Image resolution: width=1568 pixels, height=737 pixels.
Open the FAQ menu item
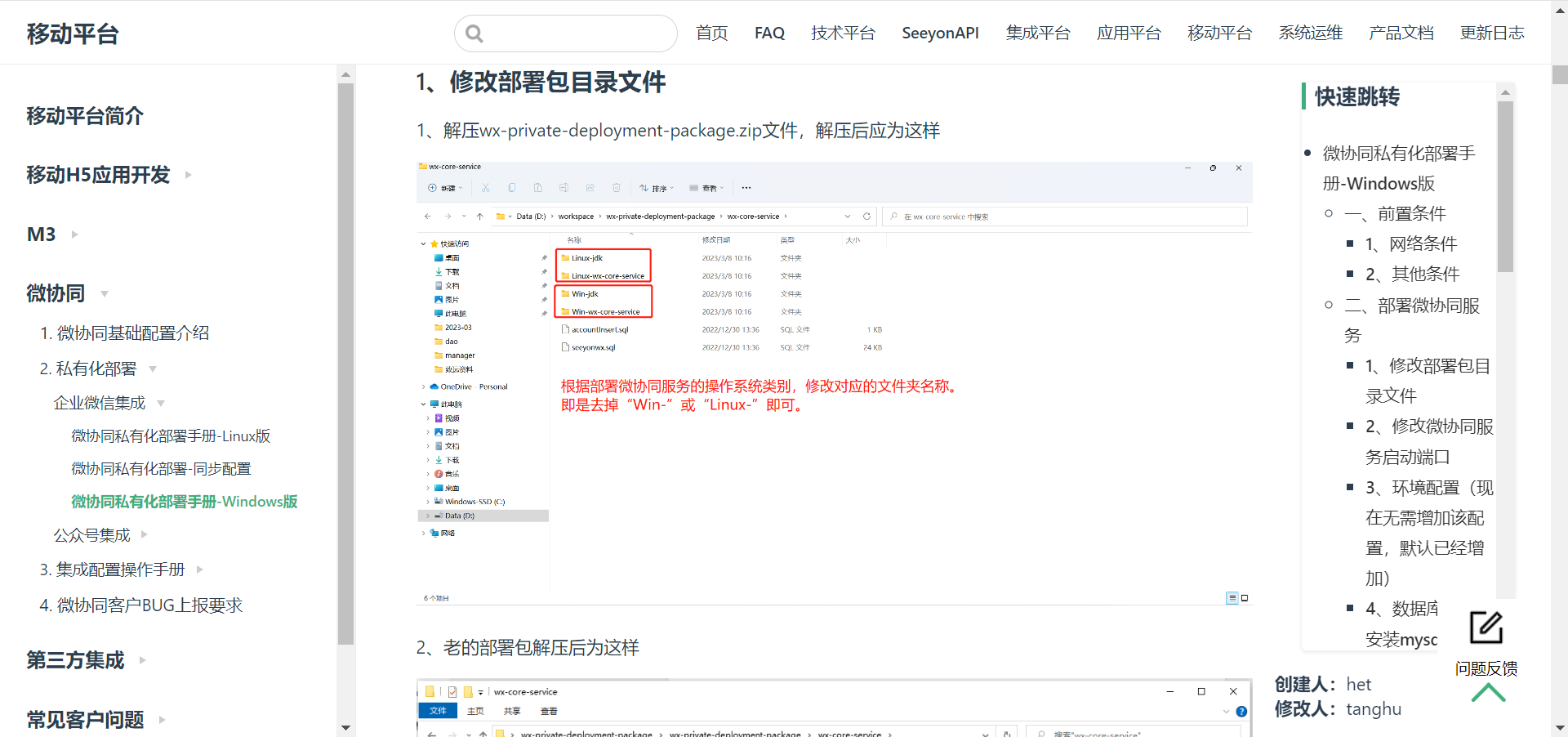coord(769,33)
